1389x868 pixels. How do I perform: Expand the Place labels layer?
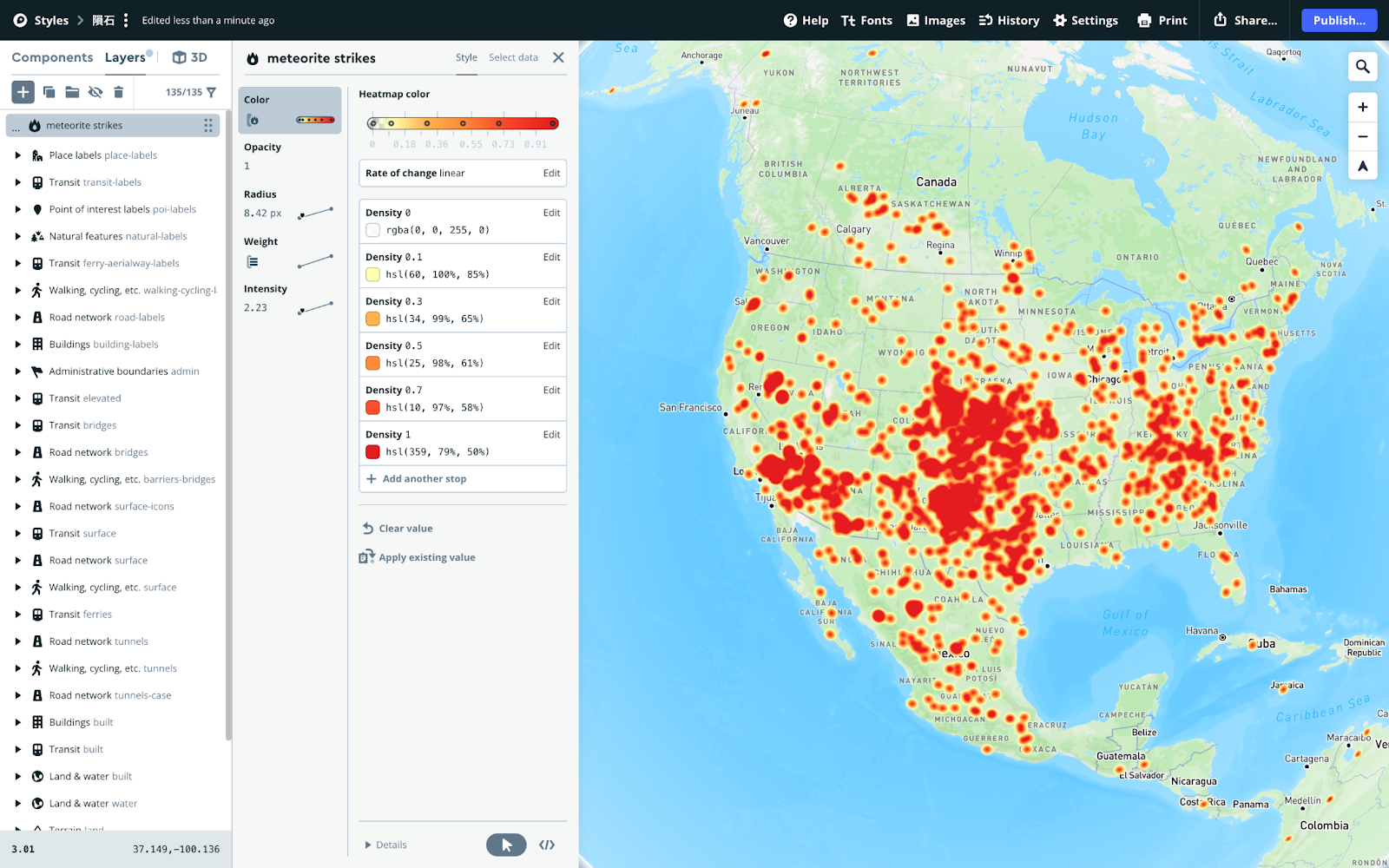click(18, 155)
